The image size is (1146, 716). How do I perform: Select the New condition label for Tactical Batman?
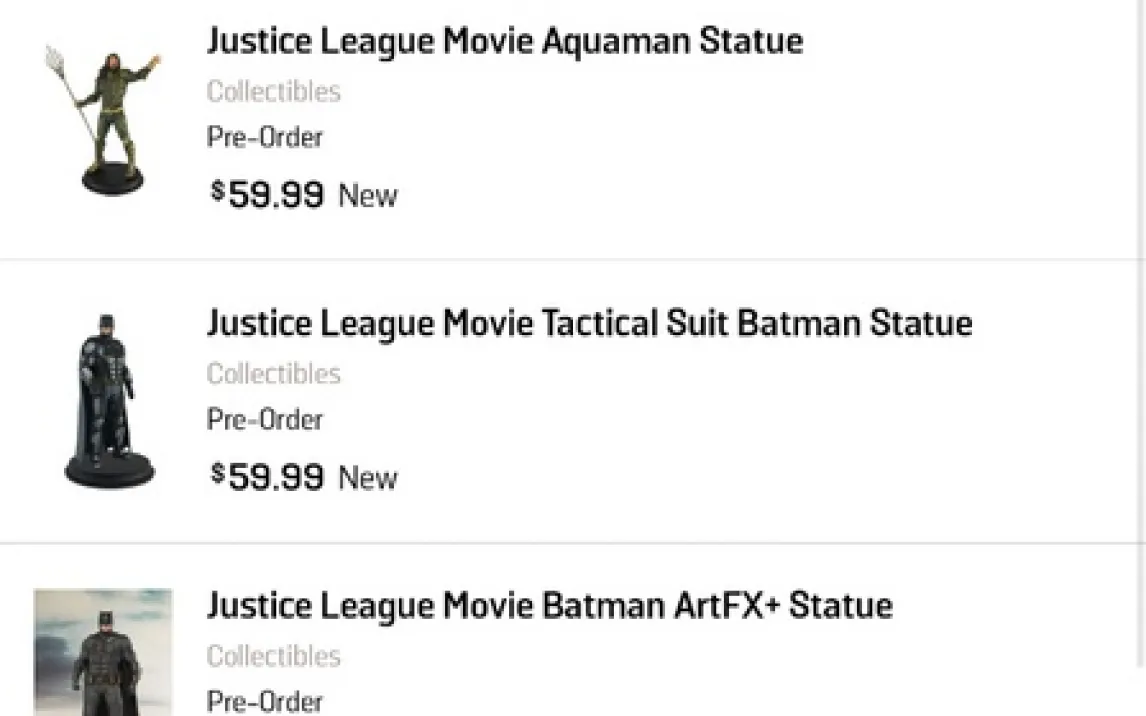[x=368, y=478]
